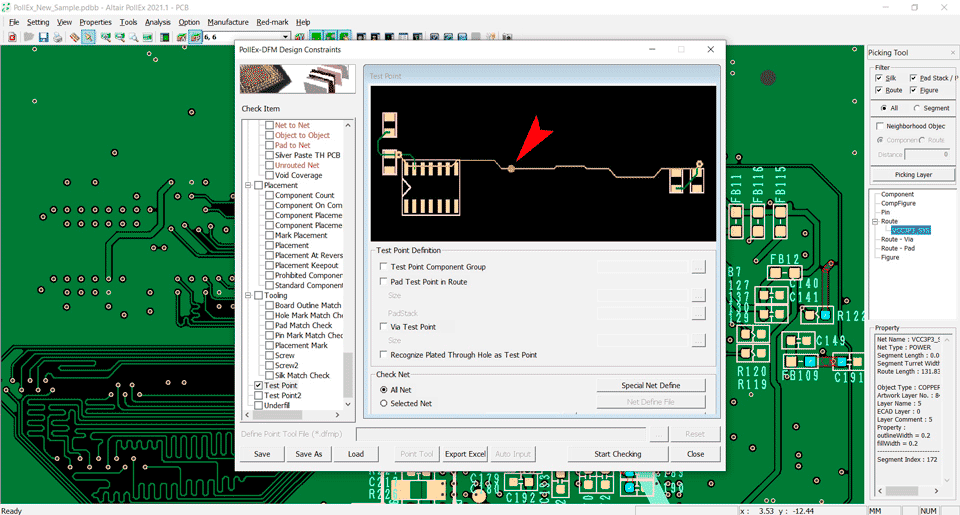Click the PollEx-DFM dialog header thumbnail image
This screenshot has height=515, width=960.
(x=298, y=78)
